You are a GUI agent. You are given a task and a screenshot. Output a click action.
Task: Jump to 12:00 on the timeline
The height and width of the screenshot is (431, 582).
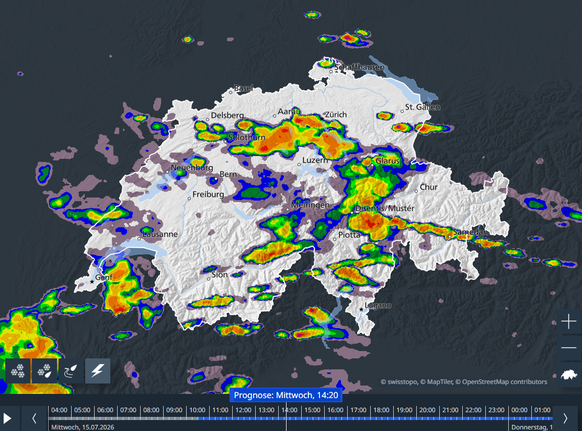[x=243, y=410]
